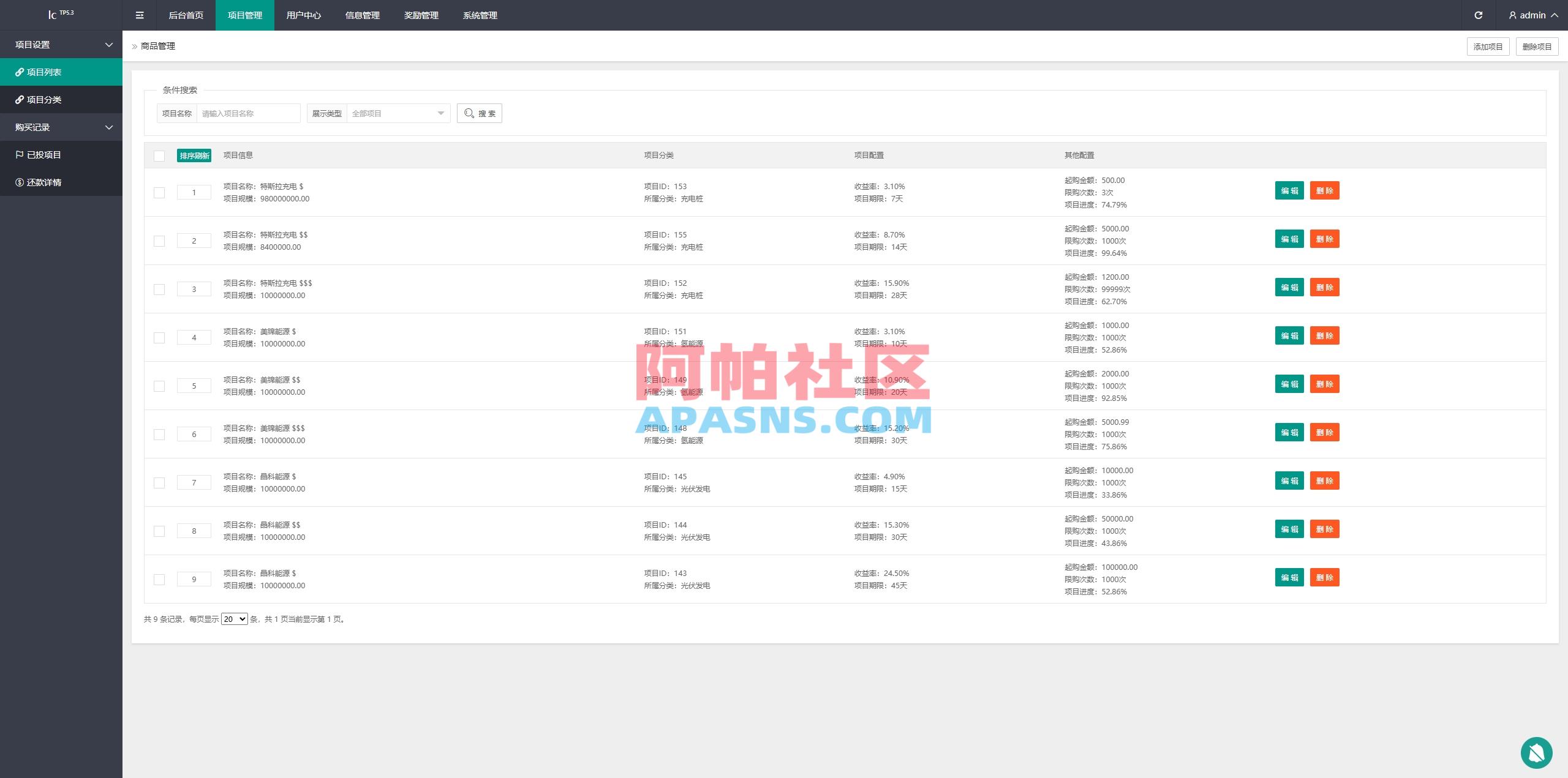Open the admin account dropdown menu
Image resolution: width=1568 pixels, height=778 pixels.
[x=1534, y=15]
